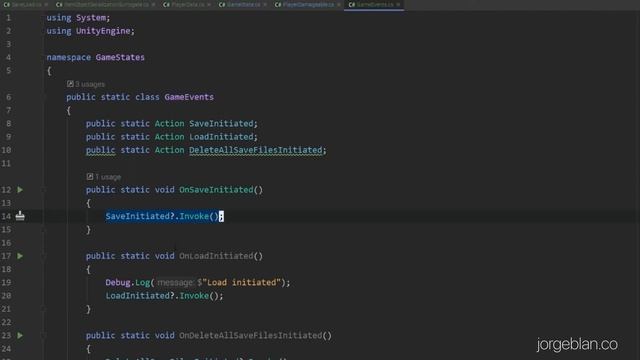Click line number 1 in the gutter
Viewport: 640px width, 360px height.
(9, 18)
